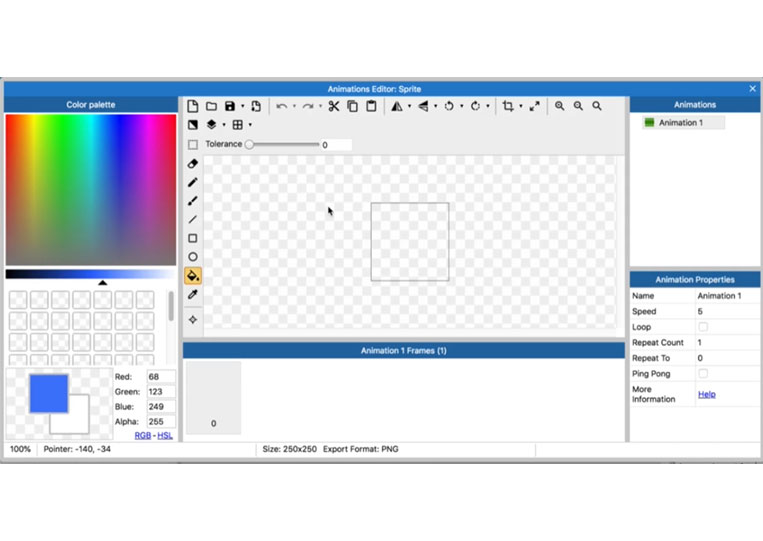Click the hotspot point tool icon
The image size is (763, 541).
[193, 320]
